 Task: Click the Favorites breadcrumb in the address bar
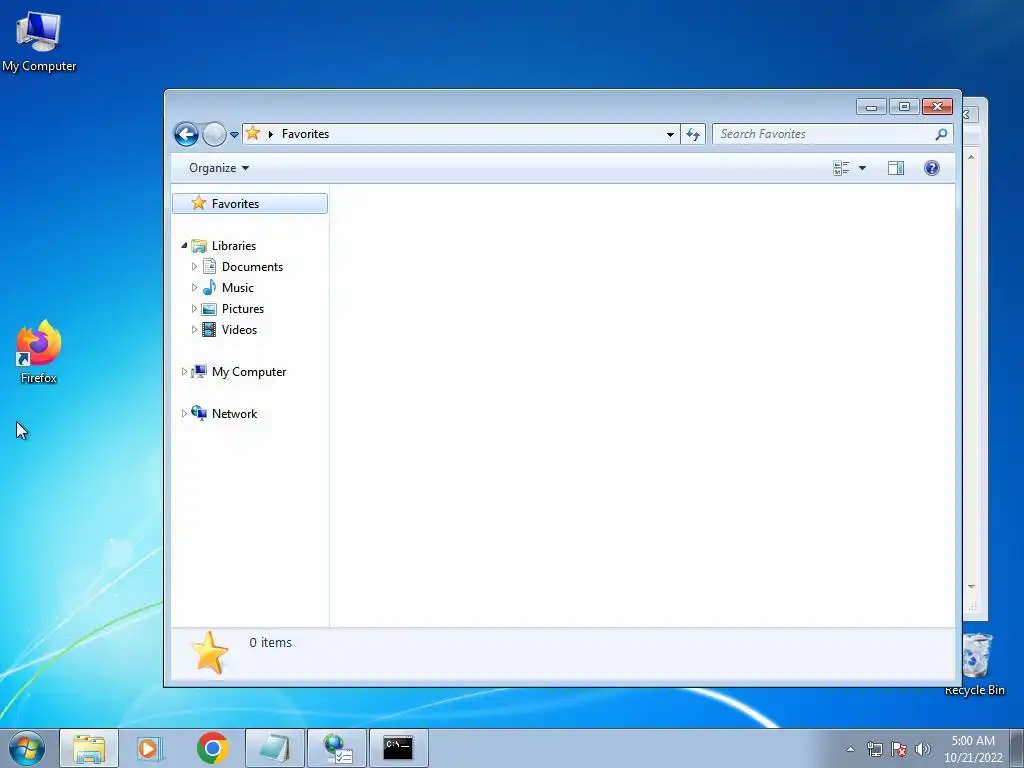305,134
